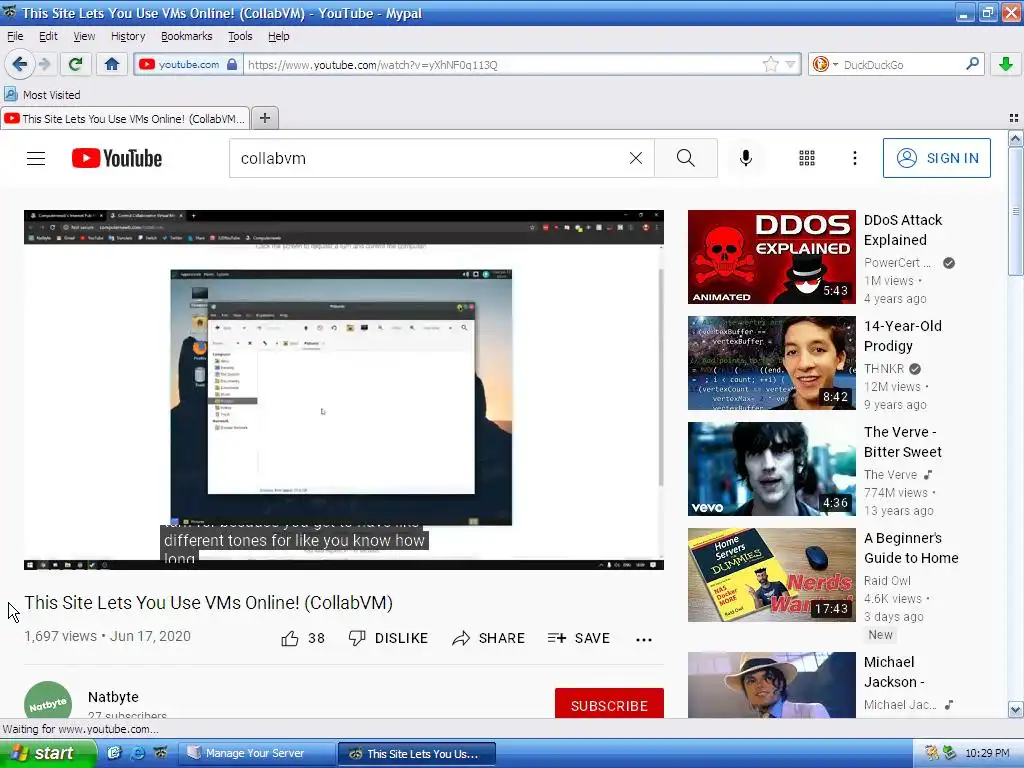
Task: Open a new tab with plus button
Action: coord(264,118)
